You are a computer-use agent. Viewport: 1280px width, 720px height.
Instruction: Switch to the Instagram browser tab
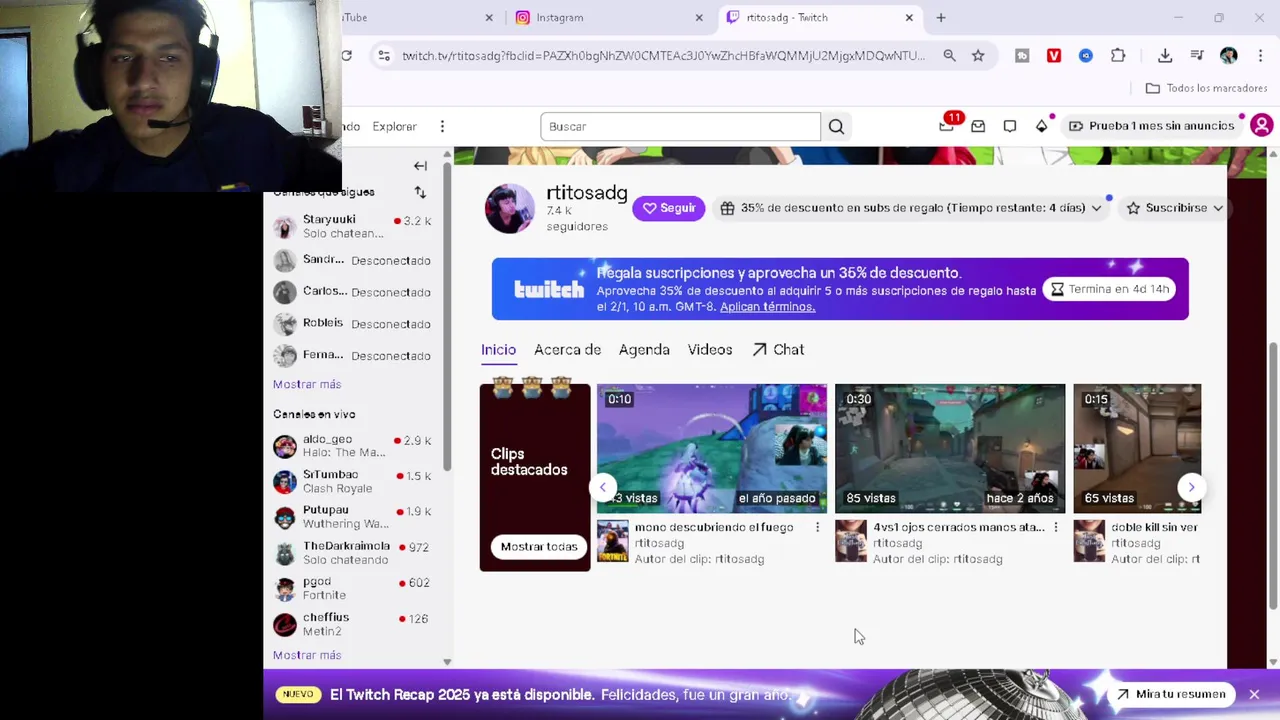pos(610,18)
